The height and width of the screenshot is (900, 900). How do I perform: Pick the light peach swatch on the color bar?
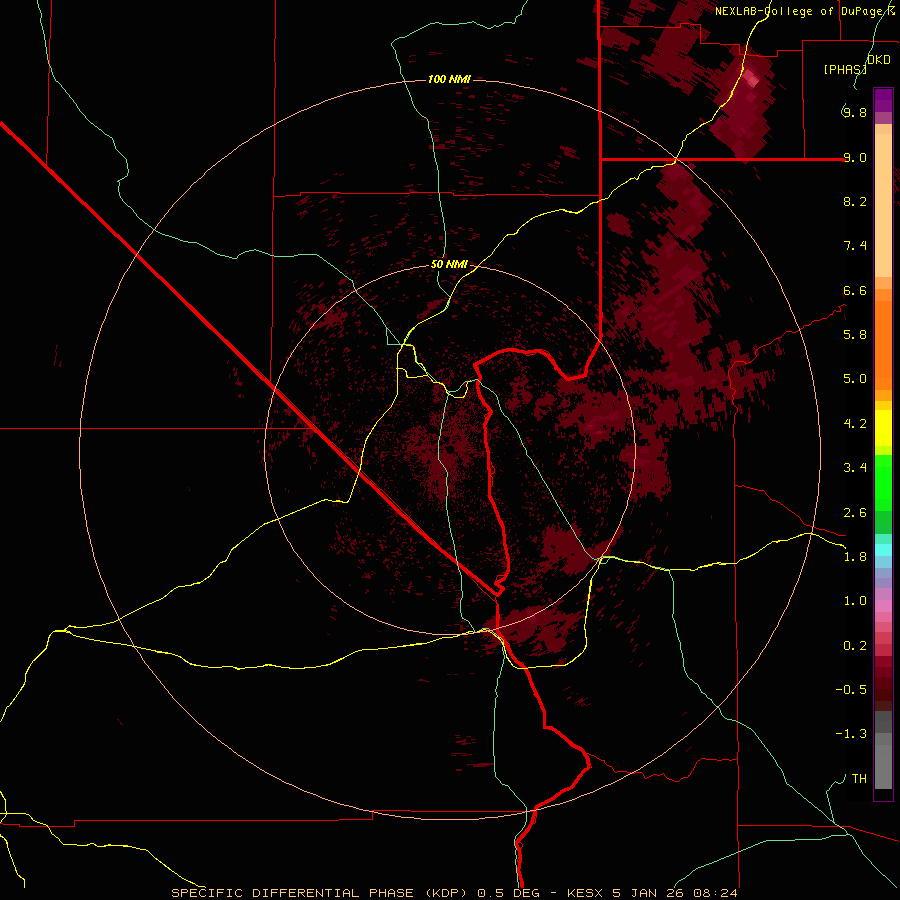click(883, 207)
